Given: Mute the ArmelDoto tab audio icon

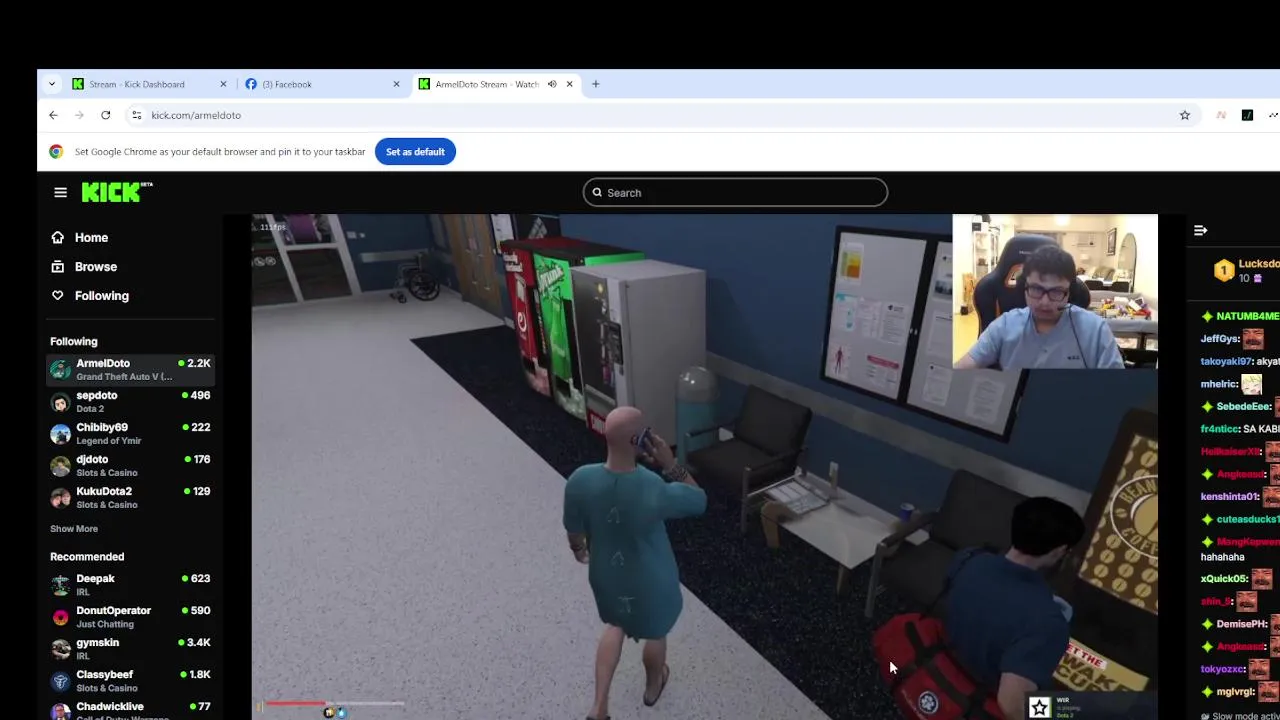Looking at the screenshot, I should pos(551,85).
